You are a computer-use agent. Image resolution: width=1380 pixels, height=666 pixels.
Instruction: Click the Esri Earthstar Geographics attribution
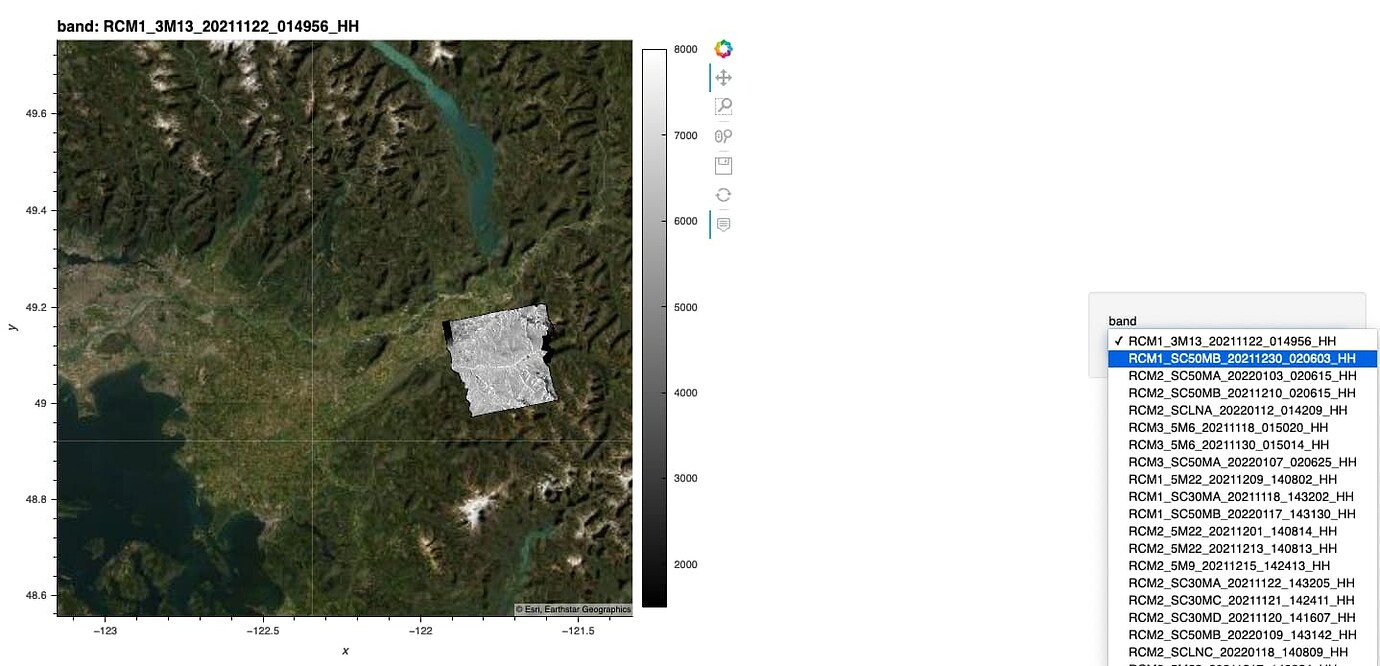(573, 609)
